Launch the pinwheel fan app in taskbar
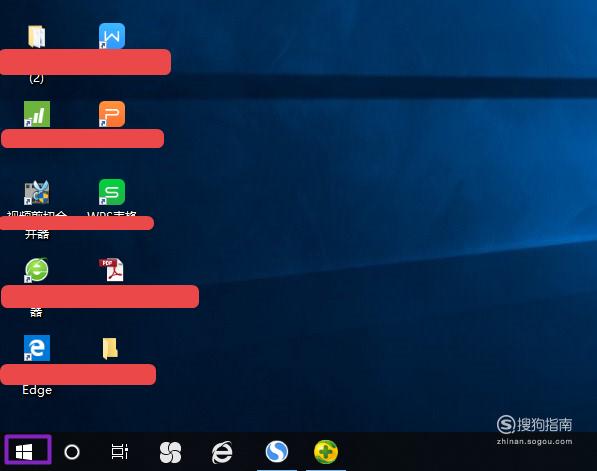 coord(170,452)
